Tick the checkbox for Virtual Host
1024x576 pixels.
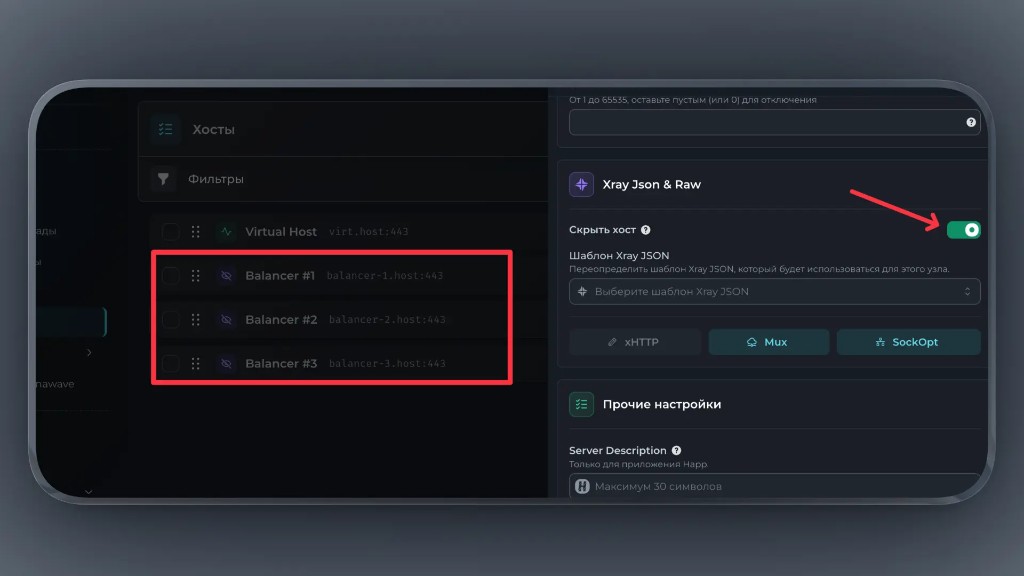click(171, 231)
